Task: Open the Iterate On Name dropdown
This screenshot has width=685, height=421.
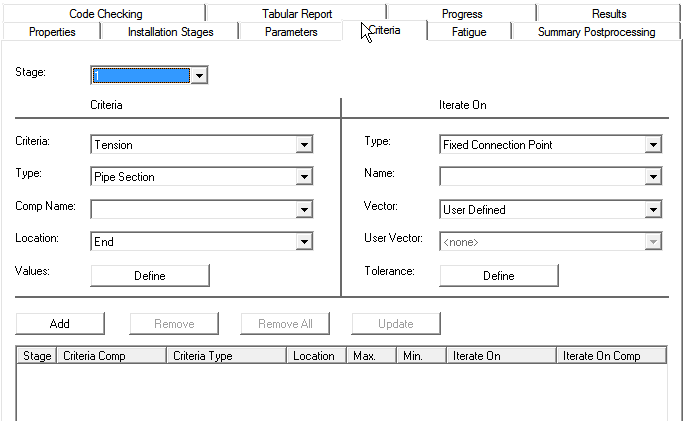Action: click(653, 177)
